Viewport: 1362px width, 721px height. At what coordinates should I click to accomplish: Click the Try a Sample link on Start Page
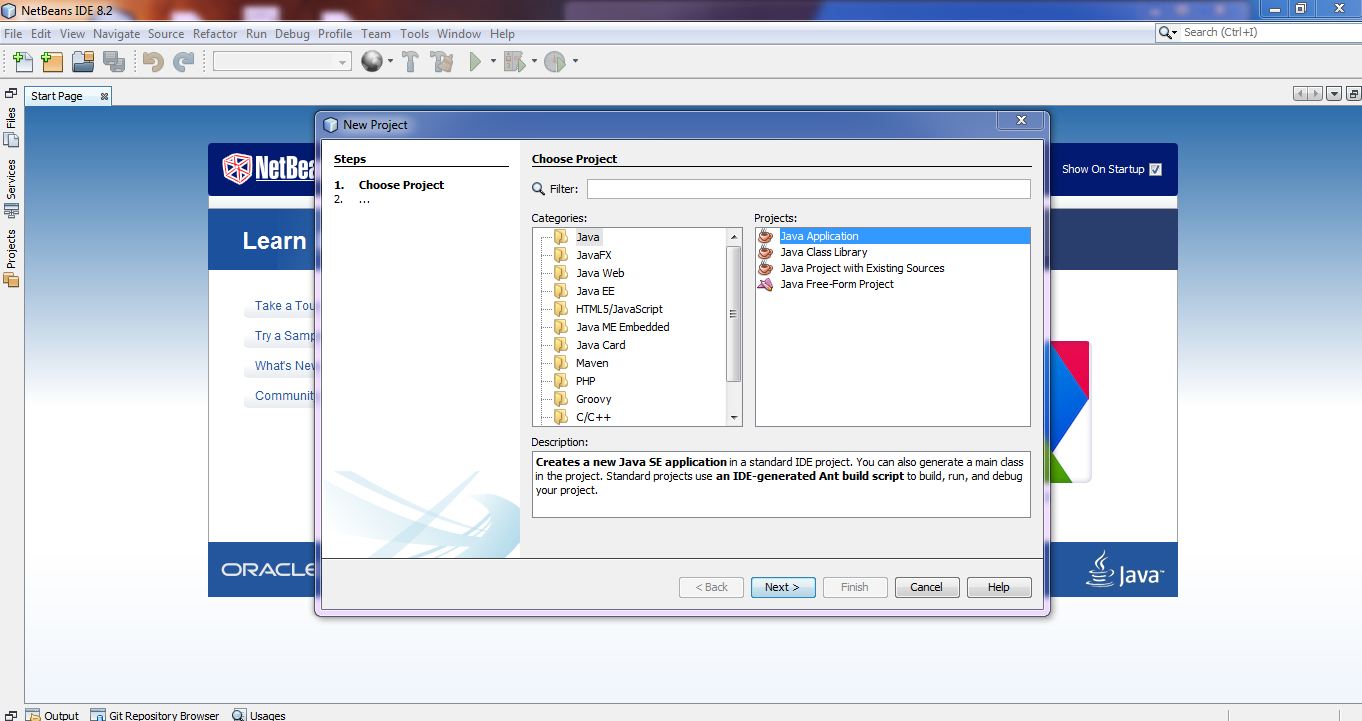pos(285,336)
